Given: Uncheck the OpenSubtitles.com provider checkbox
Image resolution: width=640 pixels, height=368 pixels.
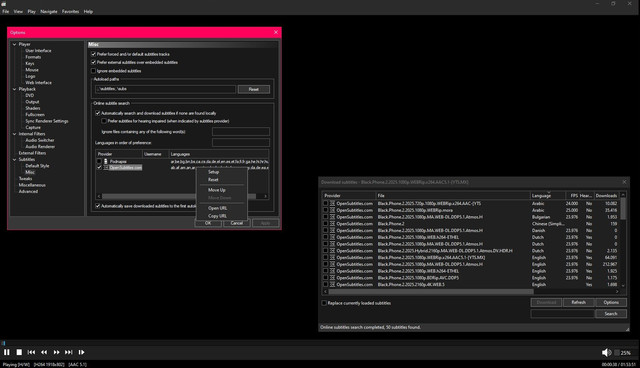Looking at the screenshot, I should 99,168.
